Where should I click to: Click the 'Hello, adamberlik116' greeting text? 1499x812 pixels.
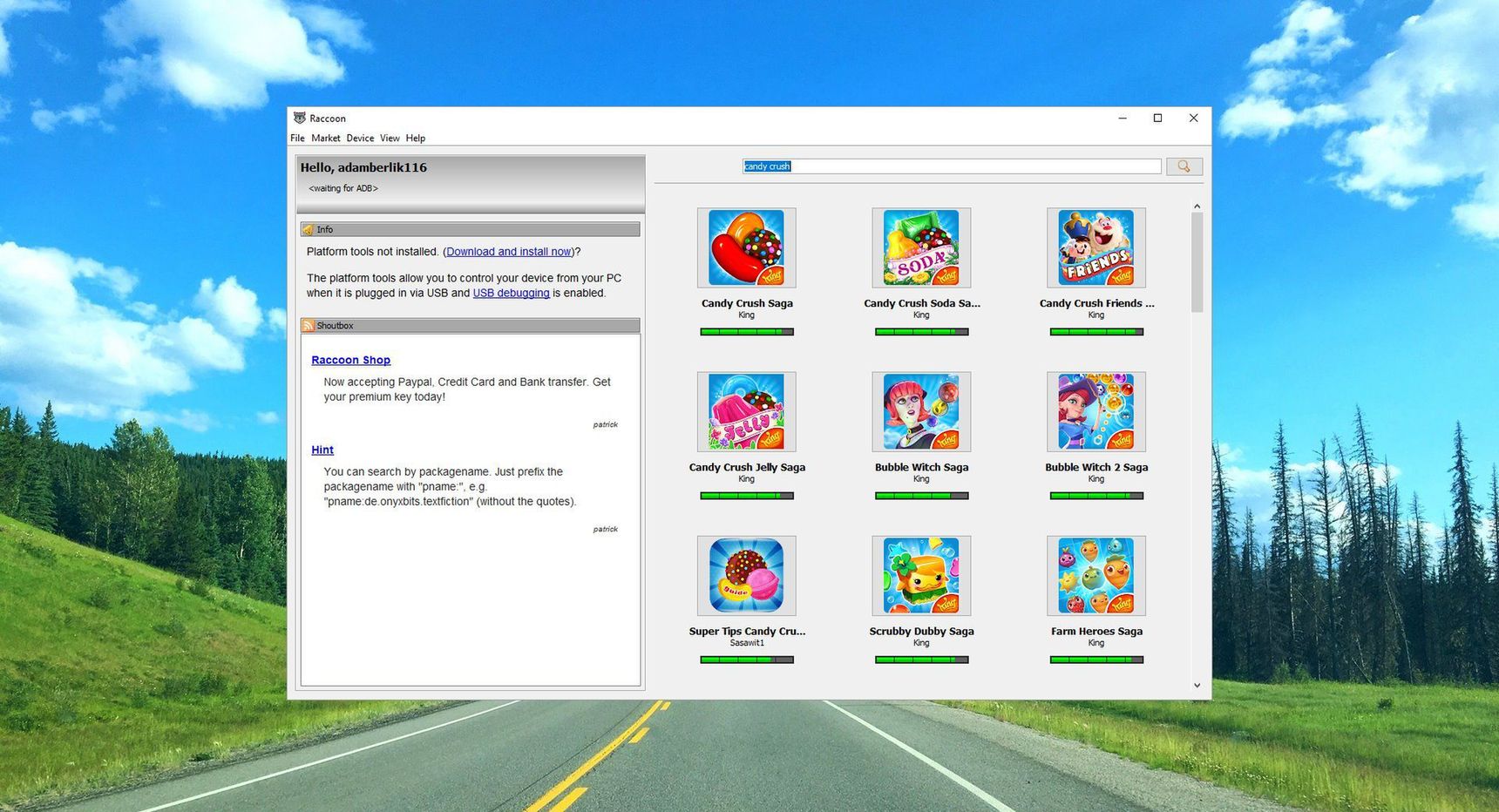pos(363,167)
